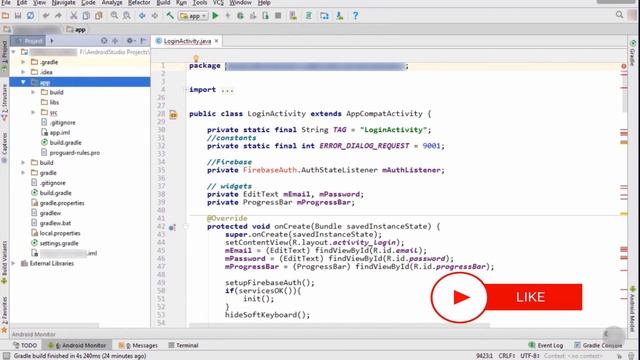The height and width of the screenshot is (360, 640).
Task: Click the Synchronize toolbar icon
Action: point(30,16)
